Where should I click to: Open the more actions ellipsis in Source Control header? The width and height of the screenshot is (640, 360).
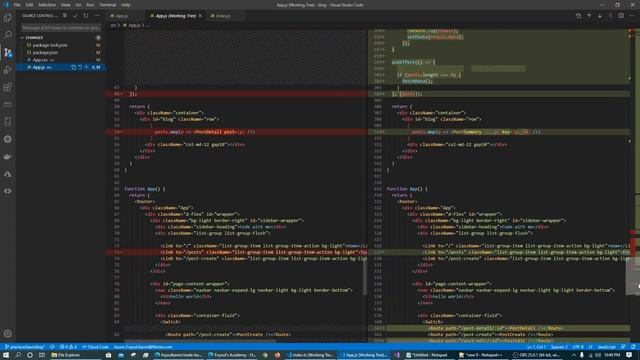pos(97,16)
